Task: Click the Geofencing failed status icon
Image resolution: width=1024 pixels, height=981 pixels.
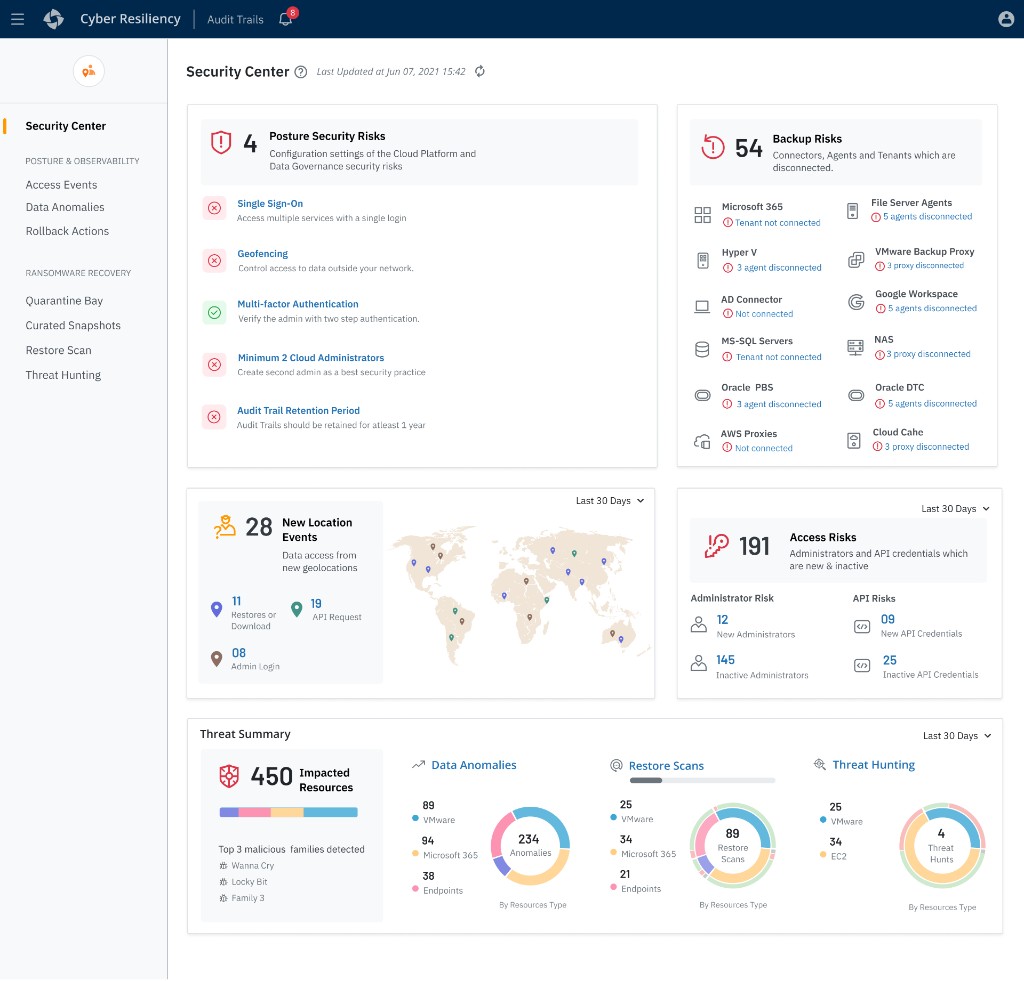Action: pyautogui.click(x=214, y=261)
